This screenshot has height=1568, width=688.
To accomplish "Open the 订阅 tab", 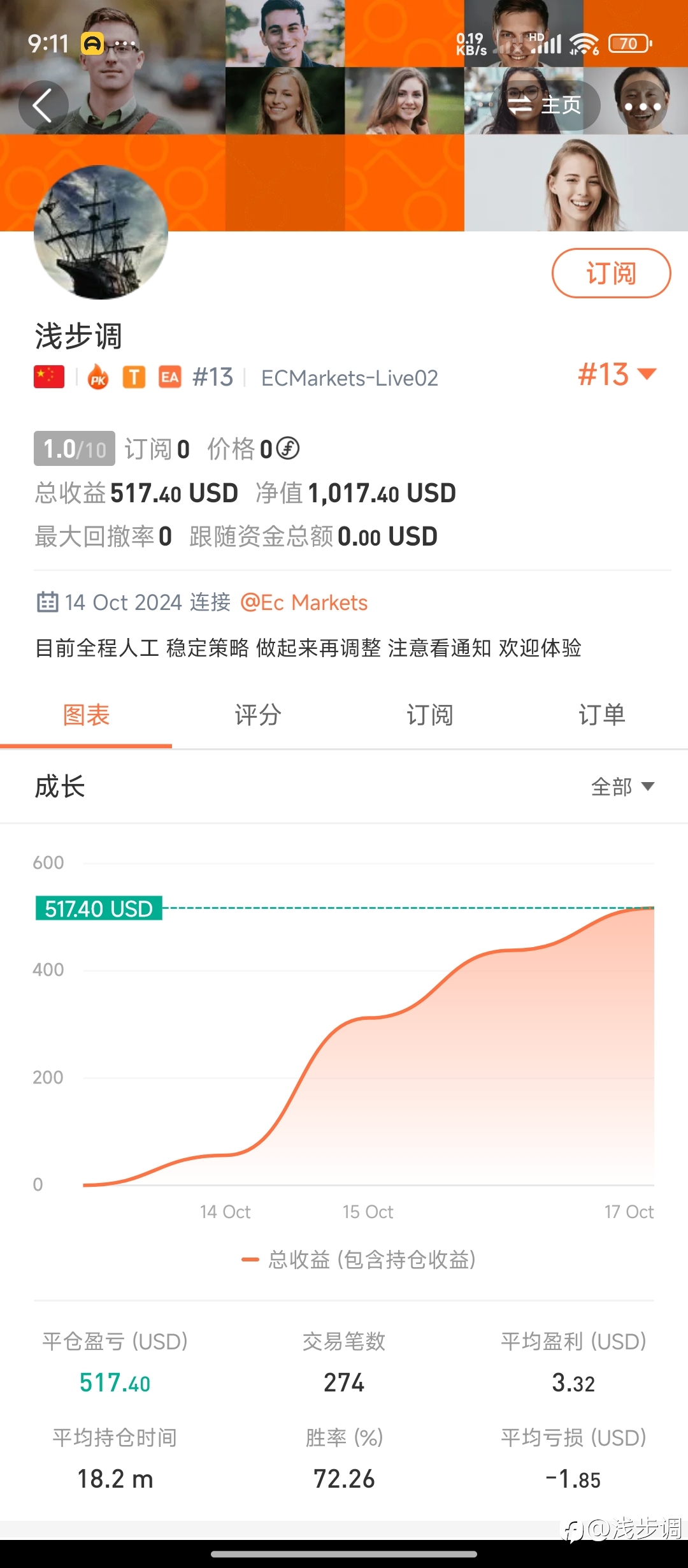I will 430,715.
